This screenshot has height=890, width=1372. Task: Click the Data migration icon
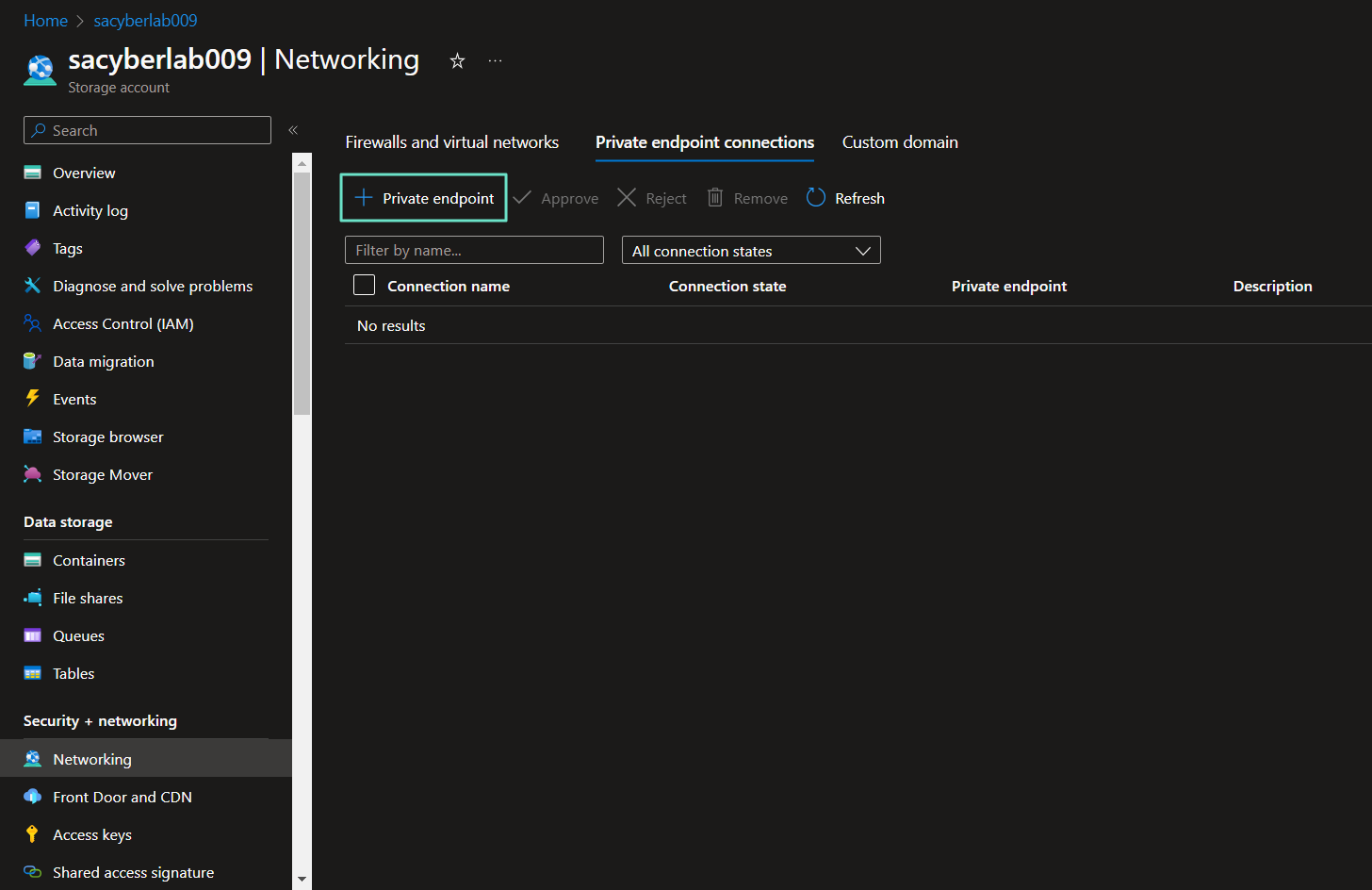click(x=32, y=361)
